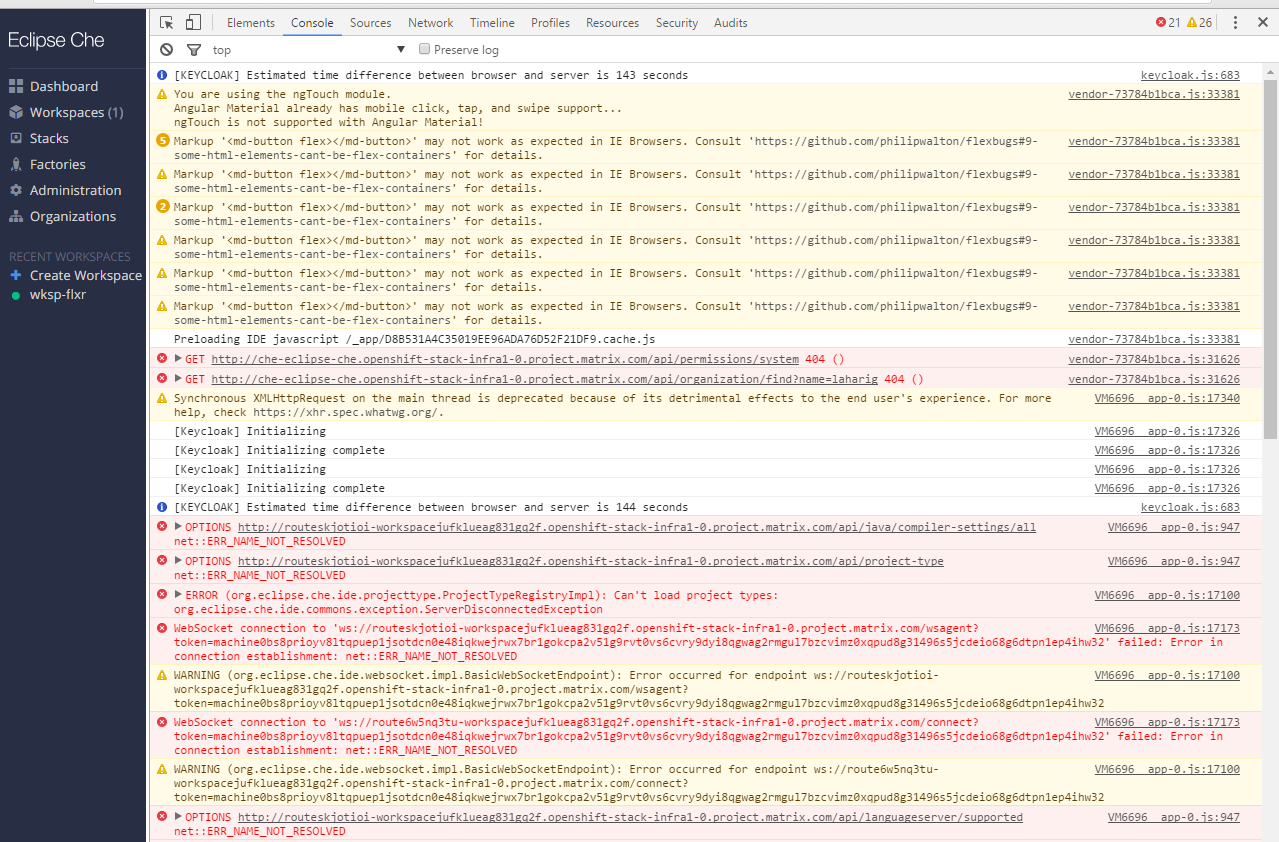Viewport: 1279px width, 842px height.
Task: Open the api/languageserver/supported URL link
Action: pyautogui.click(x=630, y=817)
